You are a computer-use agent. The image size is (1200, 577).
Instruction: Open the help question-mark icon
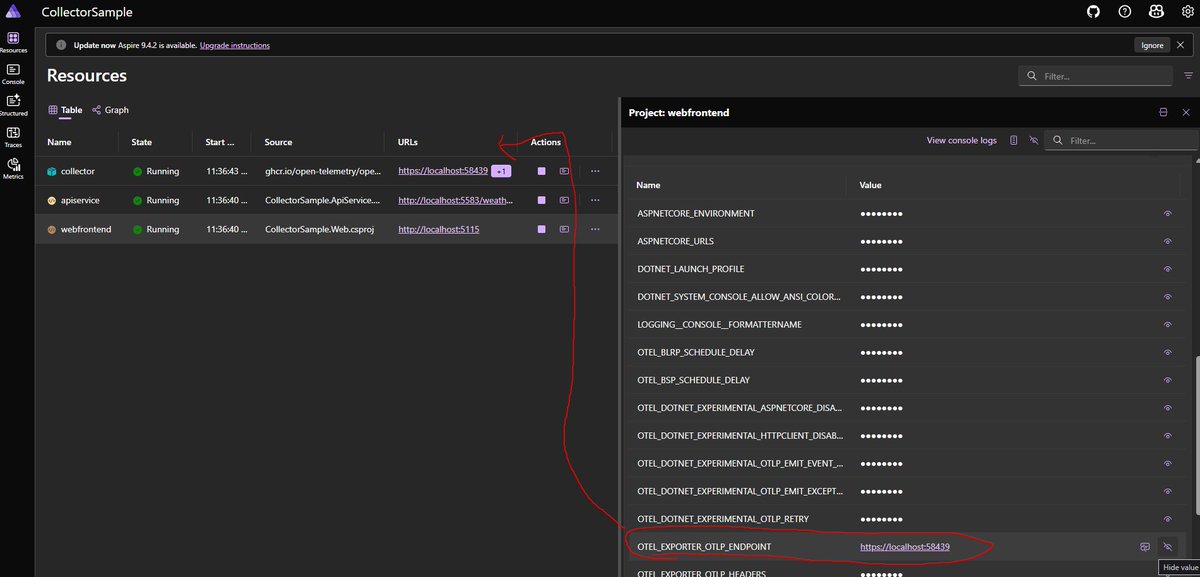coord(1125,12)
